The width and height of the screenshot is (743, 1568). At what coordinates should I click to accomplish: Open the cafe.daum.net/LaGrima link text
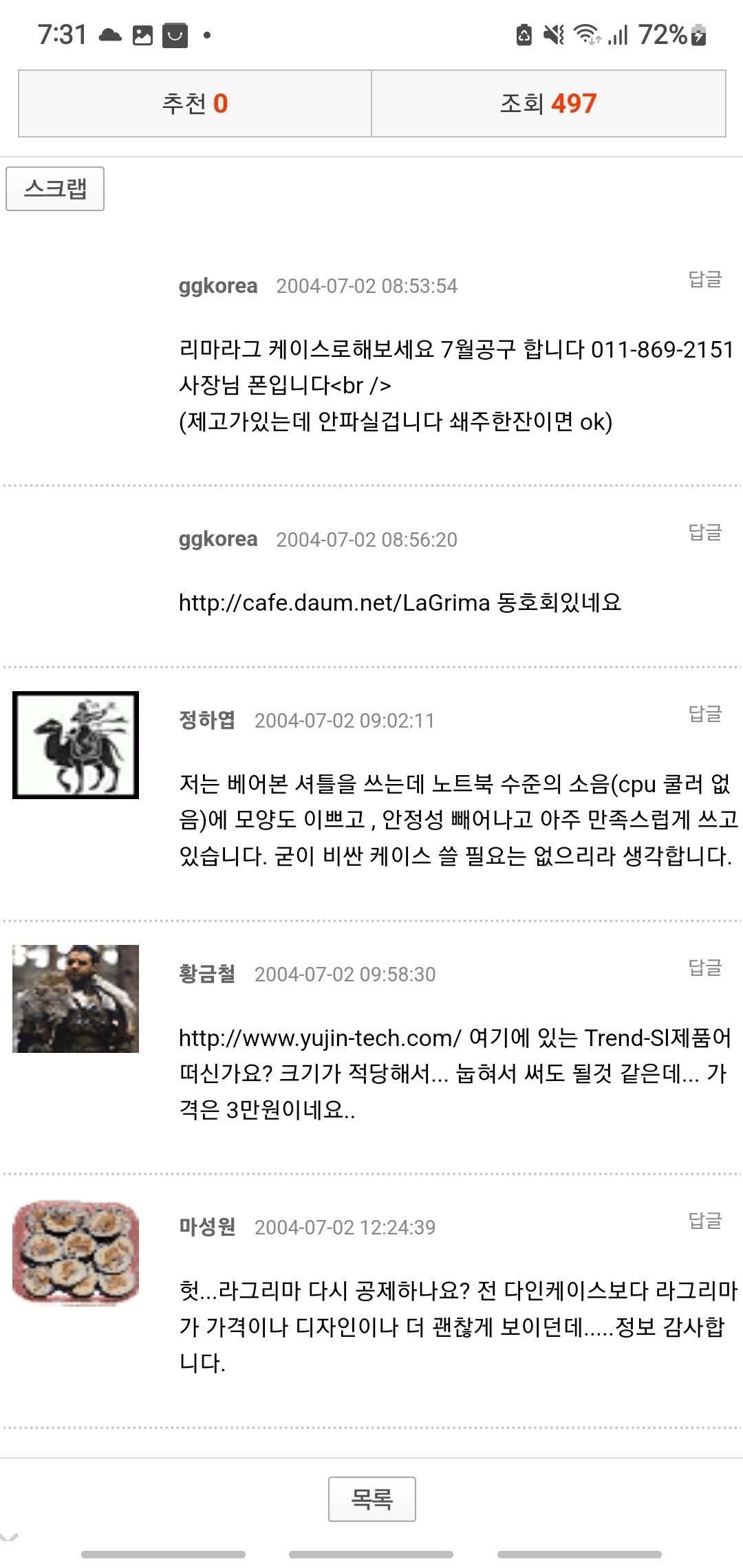pos(334,602)
